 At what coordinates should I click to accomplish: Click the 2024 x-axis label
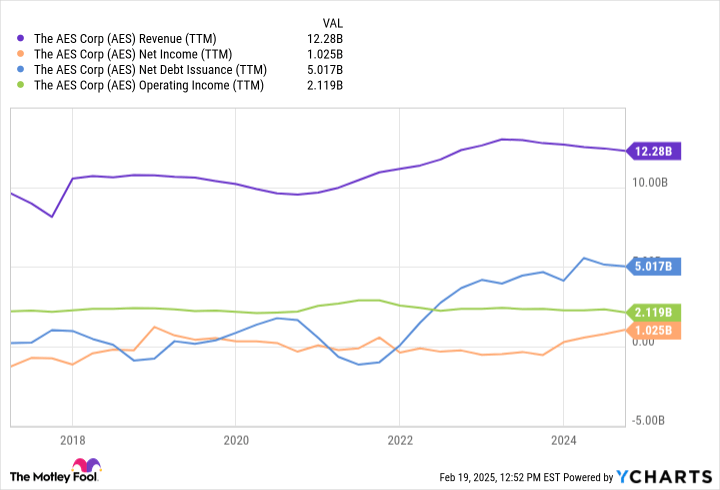pyautogui.click(x=563, y=441)
